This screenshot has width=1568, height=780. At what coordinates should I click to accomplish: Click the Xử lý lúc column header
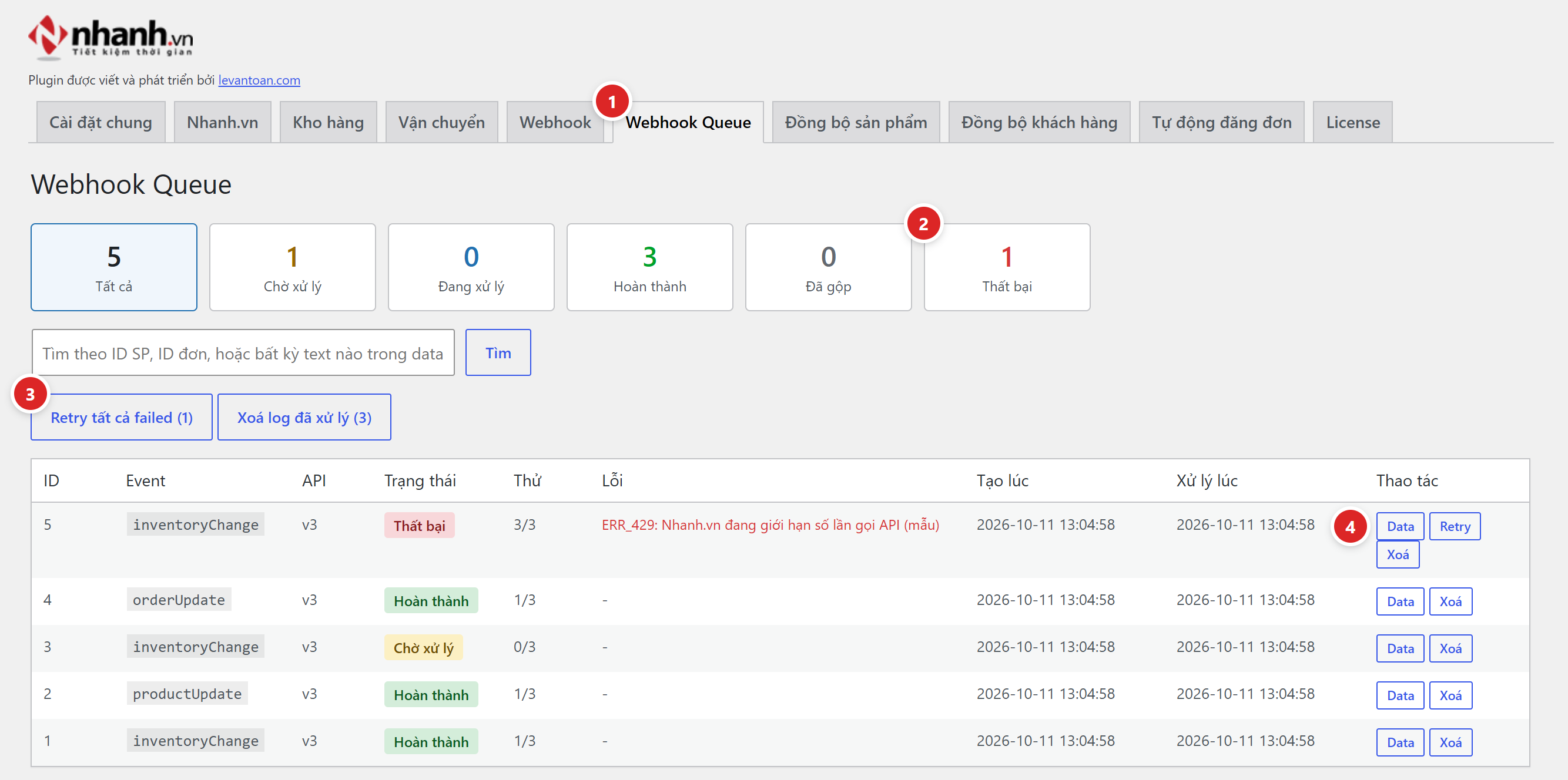1207,480
